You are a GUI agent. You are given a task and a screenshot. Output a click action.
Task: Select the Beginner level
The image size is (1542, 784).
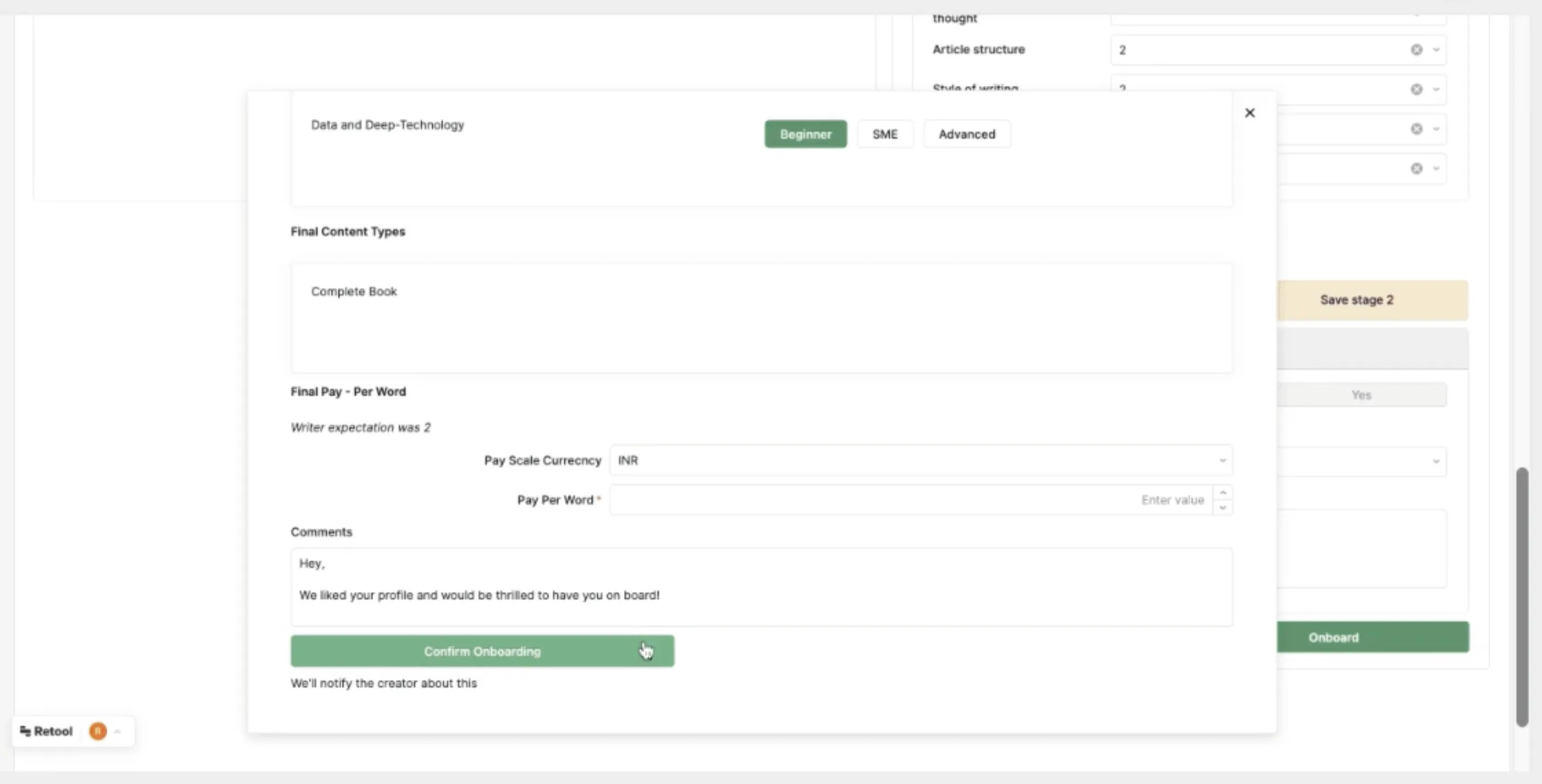(805, 134)
